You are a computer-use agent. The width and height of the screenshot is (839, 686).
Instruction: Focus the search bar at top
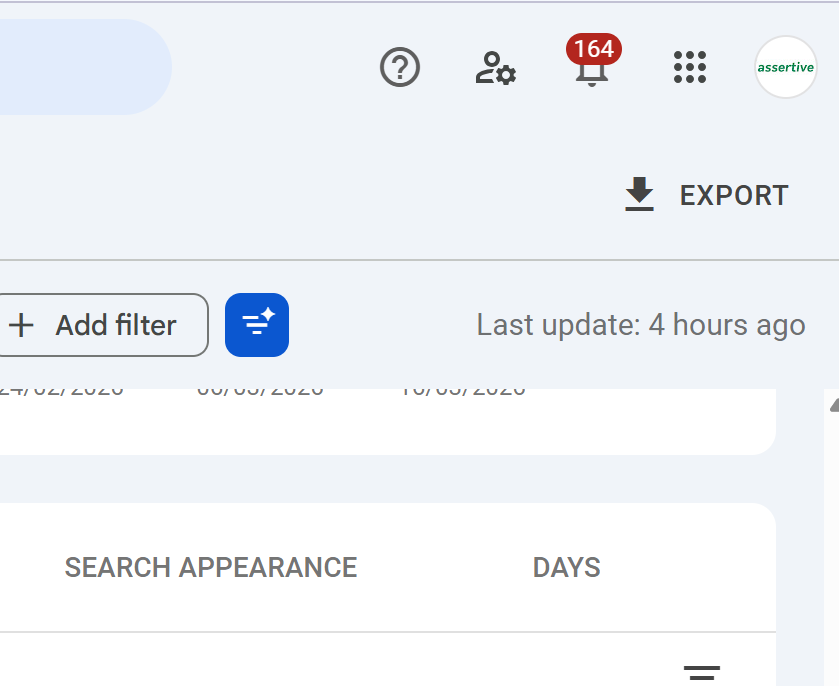[x=80, y=68]
